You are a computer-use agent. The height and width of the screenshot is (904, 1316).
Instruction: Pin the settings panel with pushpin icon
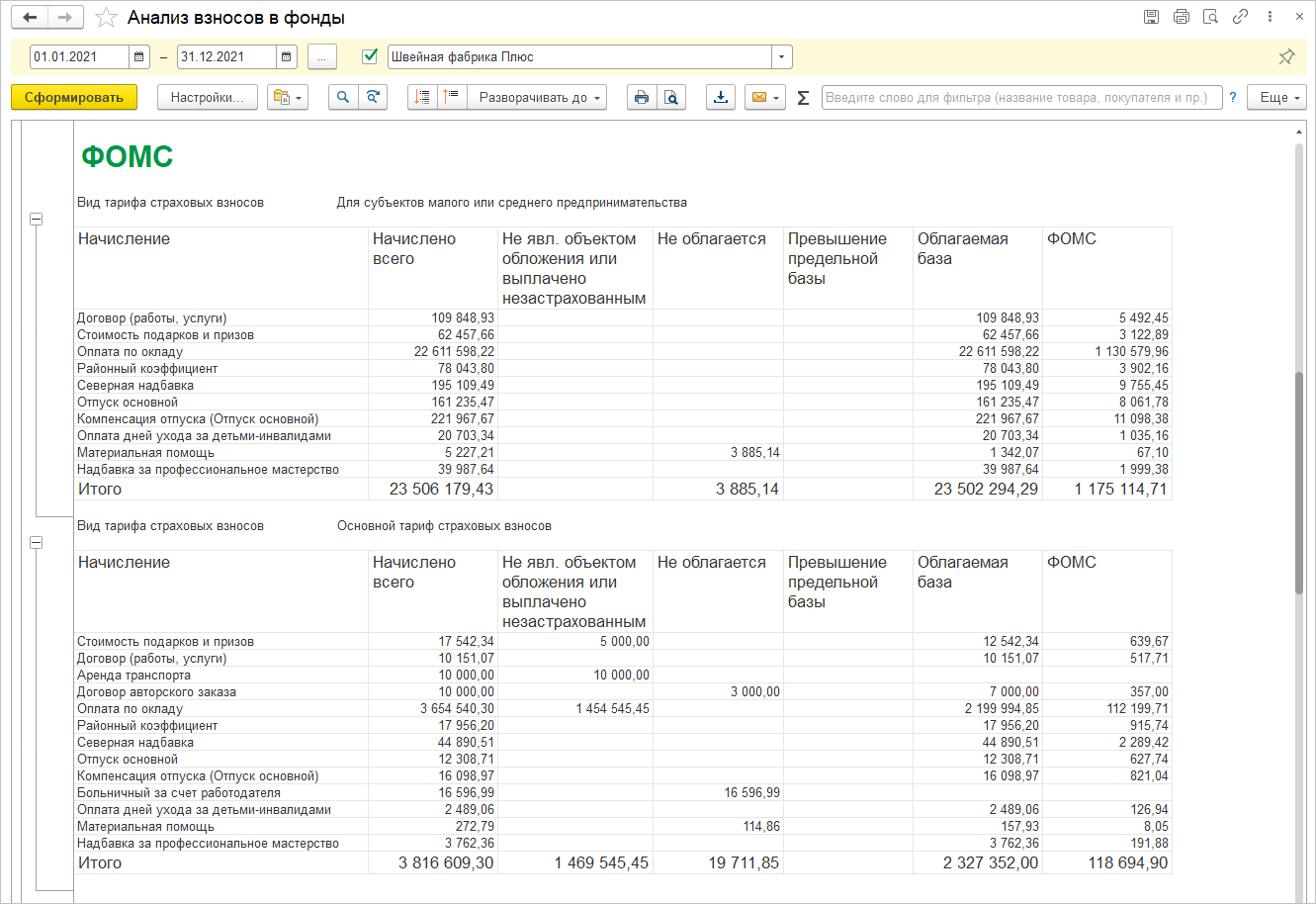coord(1286,57)
